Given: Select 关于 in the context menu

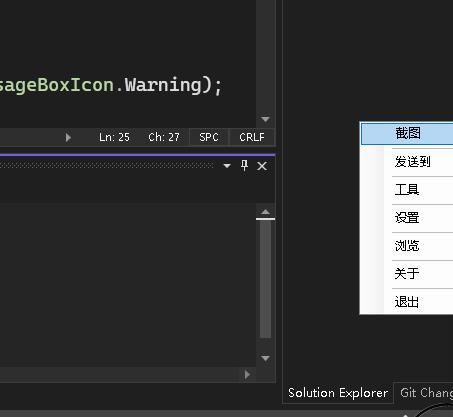Looking at the screenshot, I should point(407,274).
